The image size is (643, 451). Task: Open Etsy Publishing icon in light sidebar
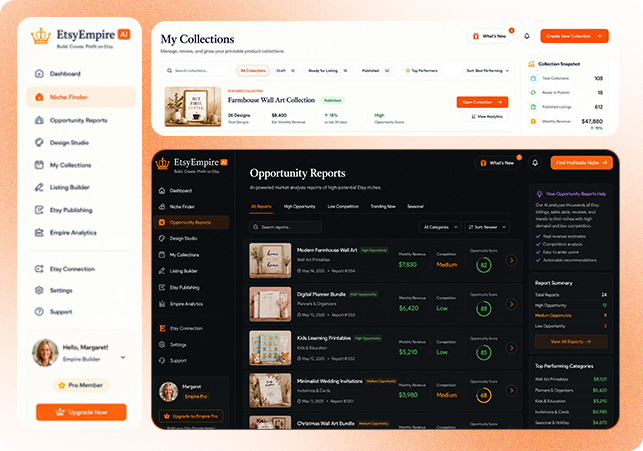tap(39, 210)
